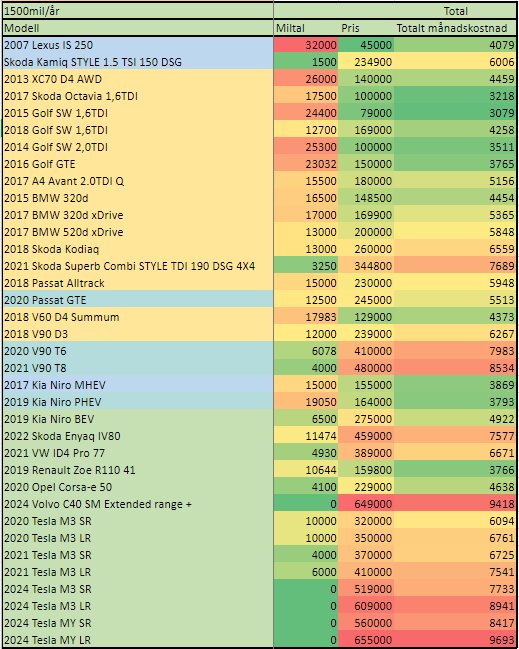Click monthly cost 9693 for Tesla MY LR
Image resolution: width=519 pixels, height=649 pixels.
tap(455, 639)
